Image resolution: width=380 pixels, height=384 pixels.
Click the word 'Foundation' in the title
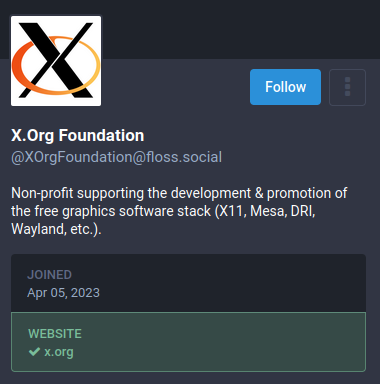pos(102,136)
